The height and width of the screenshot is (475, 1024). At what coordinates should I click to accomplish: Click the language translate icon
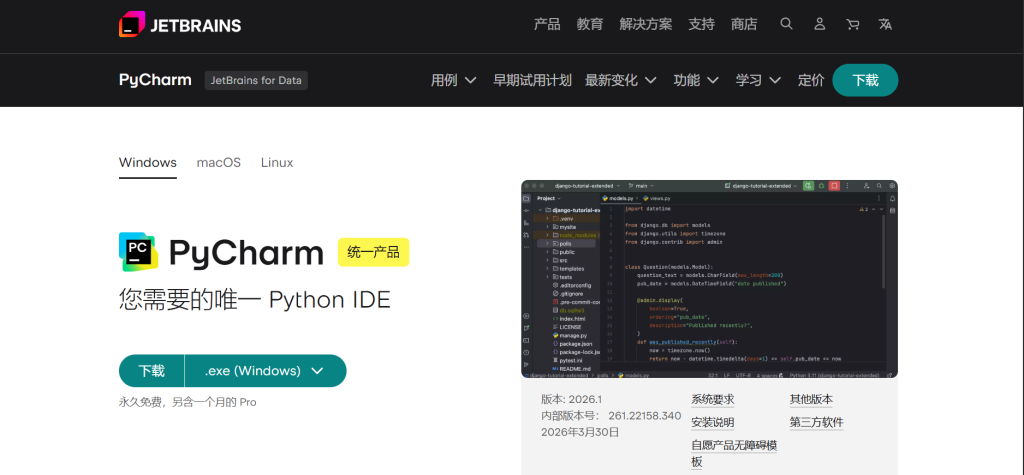(885, 24)
